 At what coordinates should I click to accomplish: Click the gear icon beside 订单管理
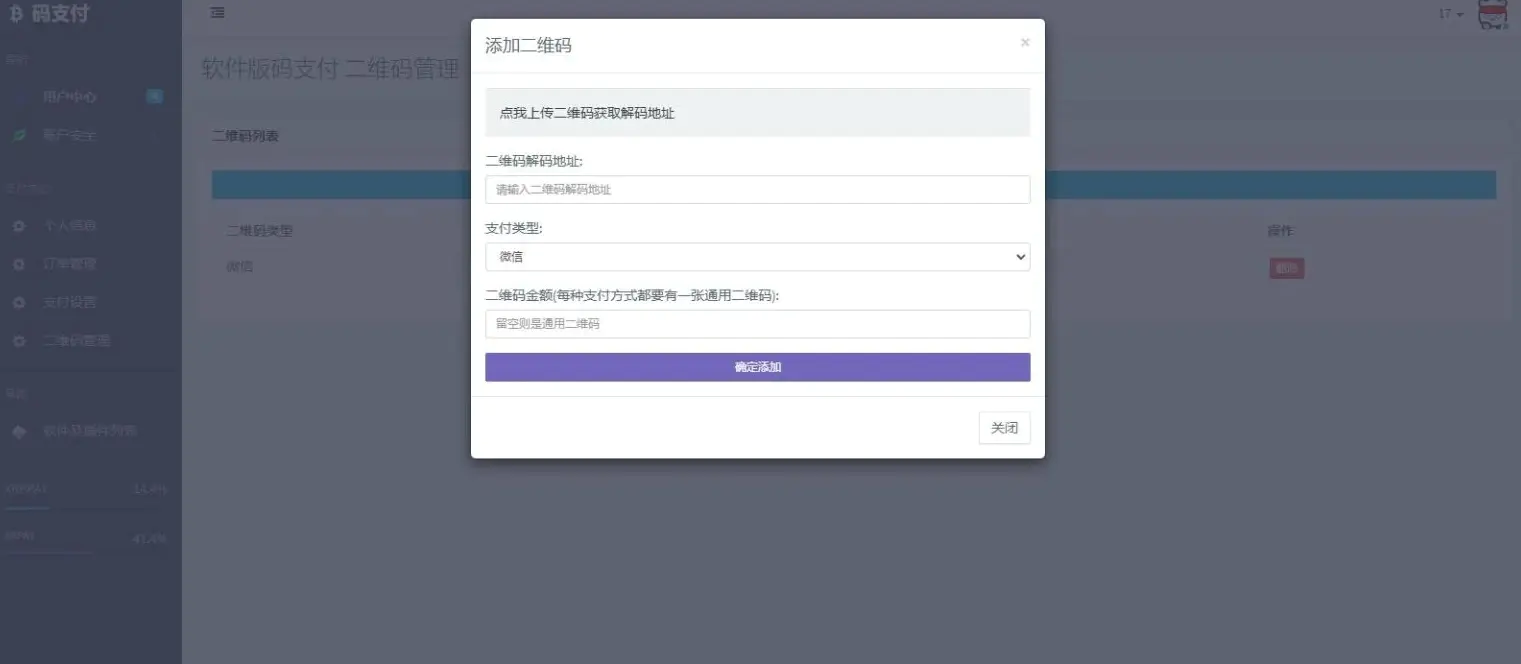coord(19,264)
